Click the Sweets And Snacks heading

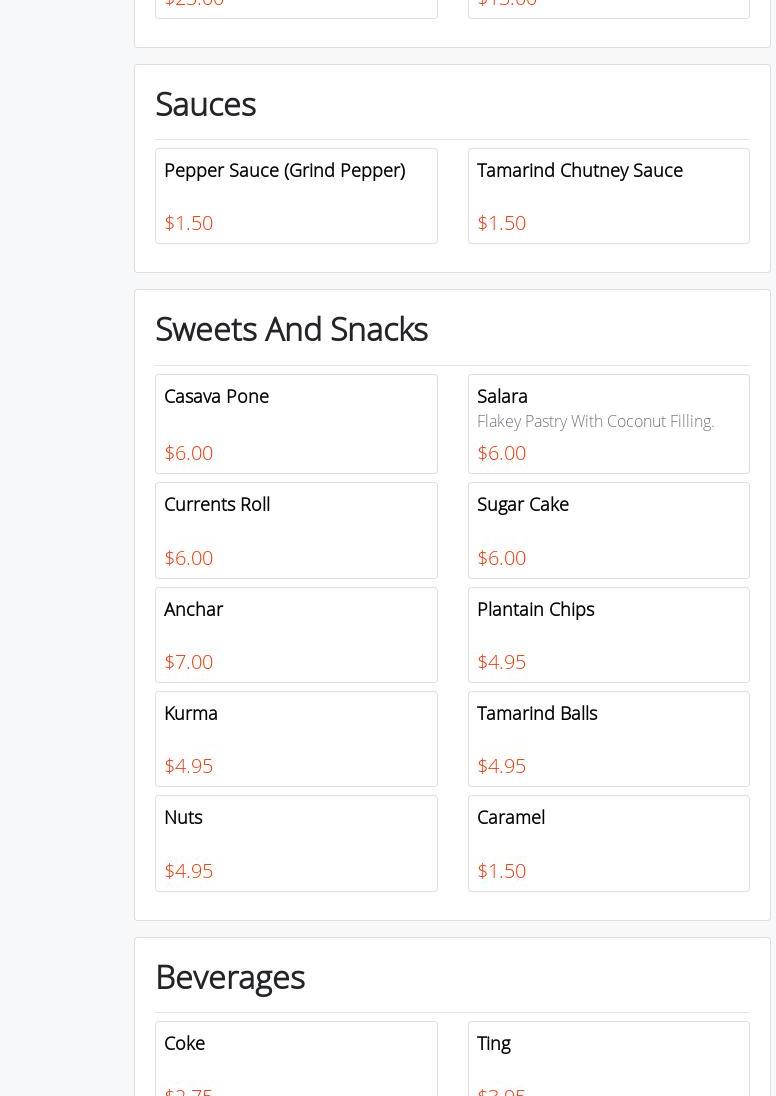tap(291, 330)
